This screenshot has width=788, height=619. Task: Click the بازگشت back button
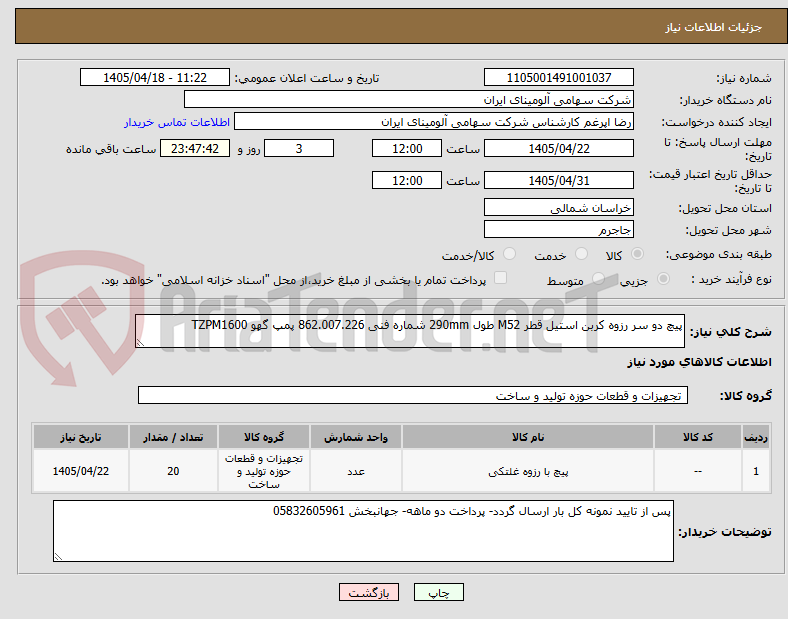pyautogui.click(x=369, y=593)
